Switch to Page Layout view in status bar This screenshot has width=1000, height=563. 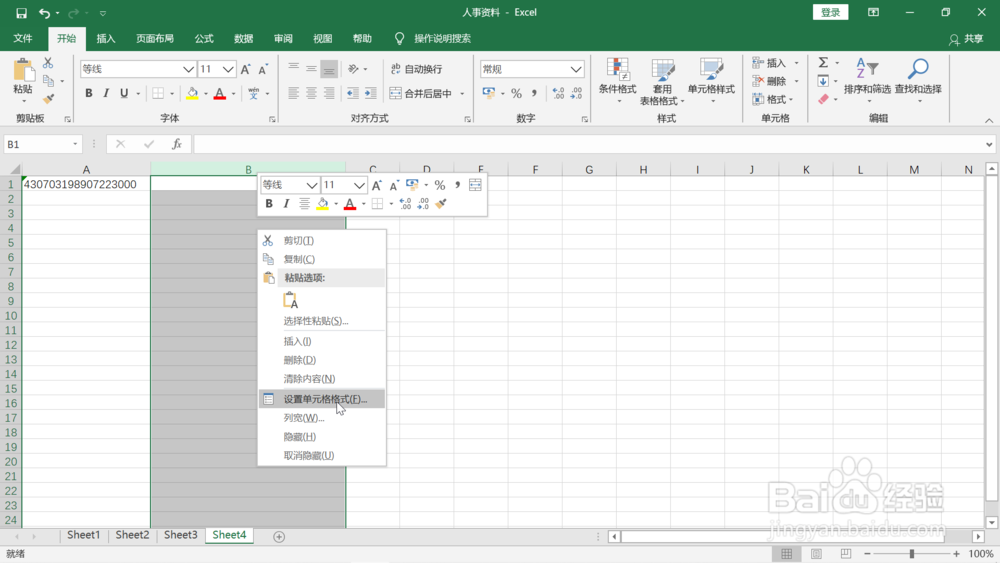pos(816,554)
